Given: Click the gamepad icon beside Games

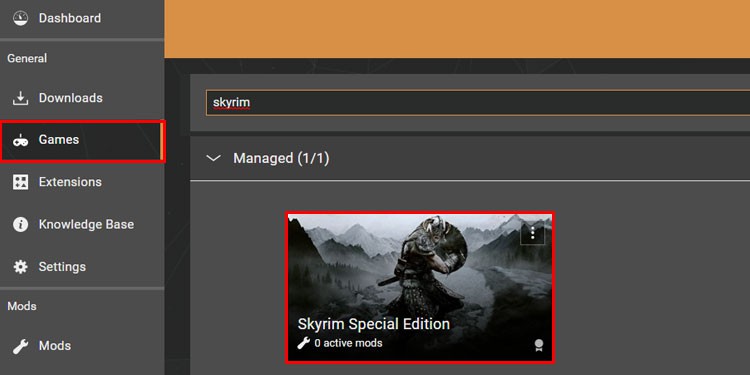Looking at the screenshot, I should pos(21,141).
